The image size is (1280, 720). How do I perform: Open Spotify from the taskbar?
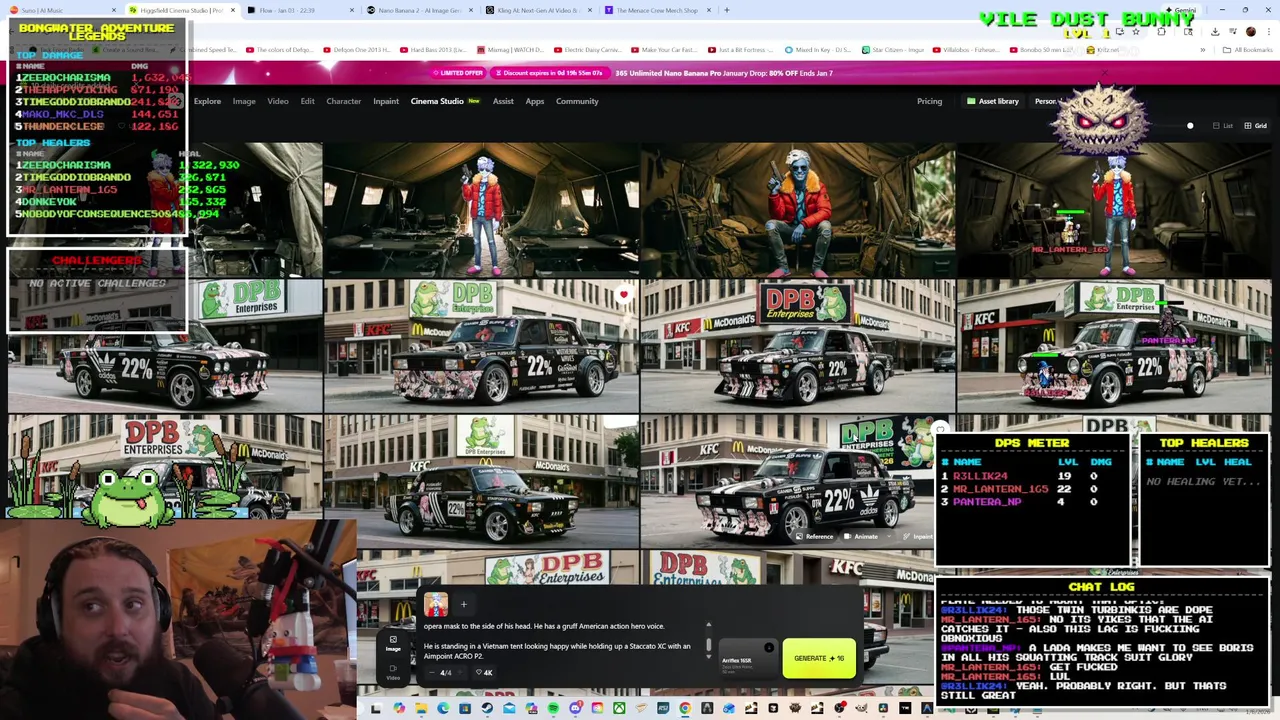coord(553,708)
